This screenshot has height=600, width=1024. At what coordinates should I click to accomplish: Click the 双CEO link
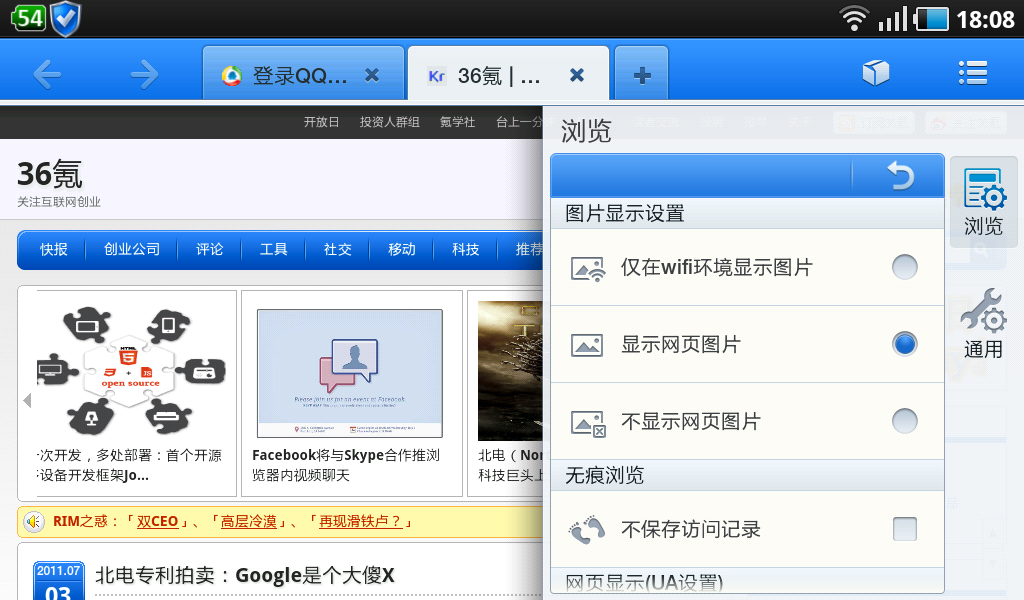click(x=157, y=522)
